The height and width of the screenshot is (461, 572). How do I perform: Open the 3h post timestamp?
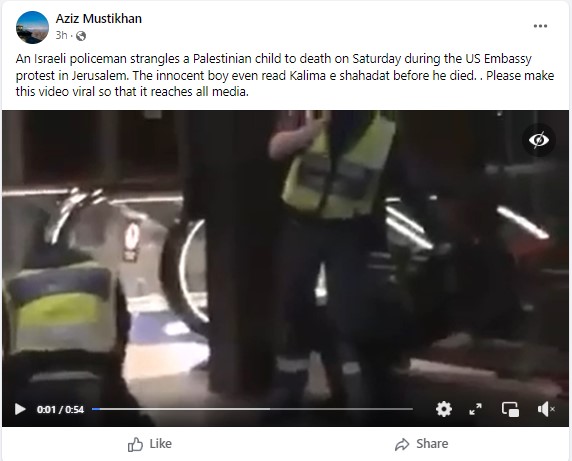click(x=61, y=35)
